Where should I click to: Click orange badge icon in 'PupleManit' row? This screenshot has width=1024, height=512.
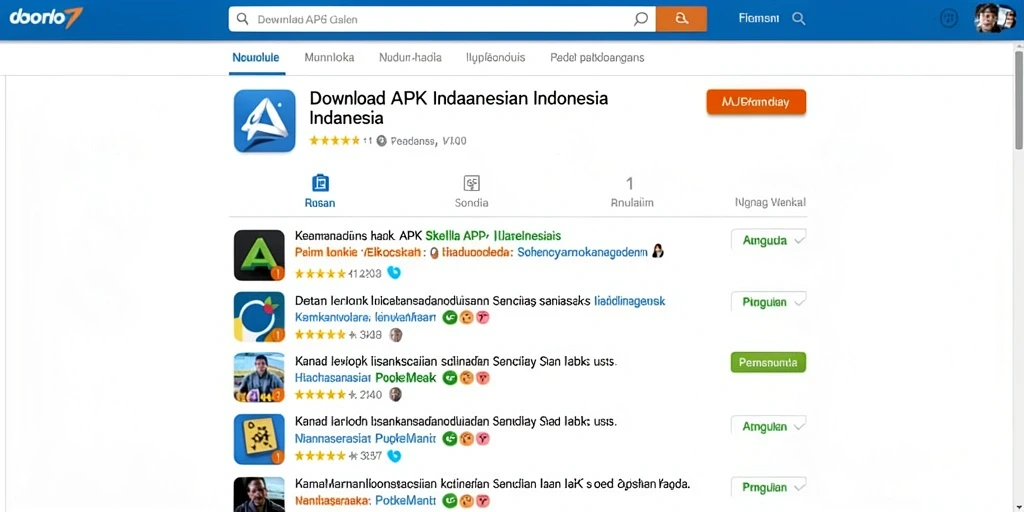point(466,439)
